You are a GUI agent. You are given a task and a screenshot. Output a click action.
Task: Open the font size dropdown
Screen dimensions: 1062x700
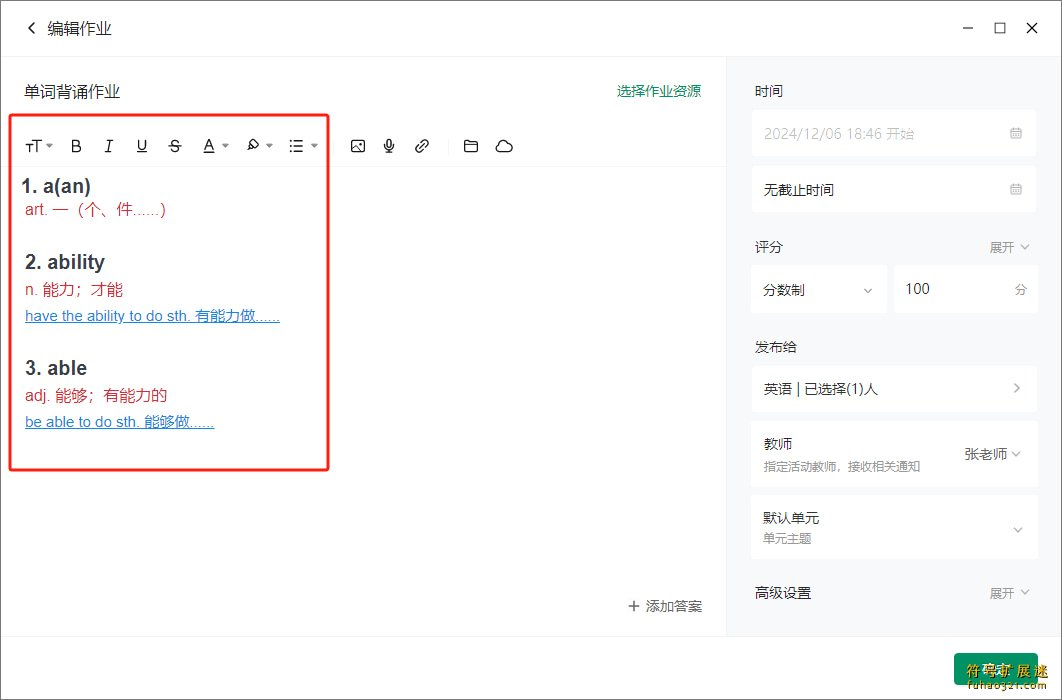(x=39, y=146)
